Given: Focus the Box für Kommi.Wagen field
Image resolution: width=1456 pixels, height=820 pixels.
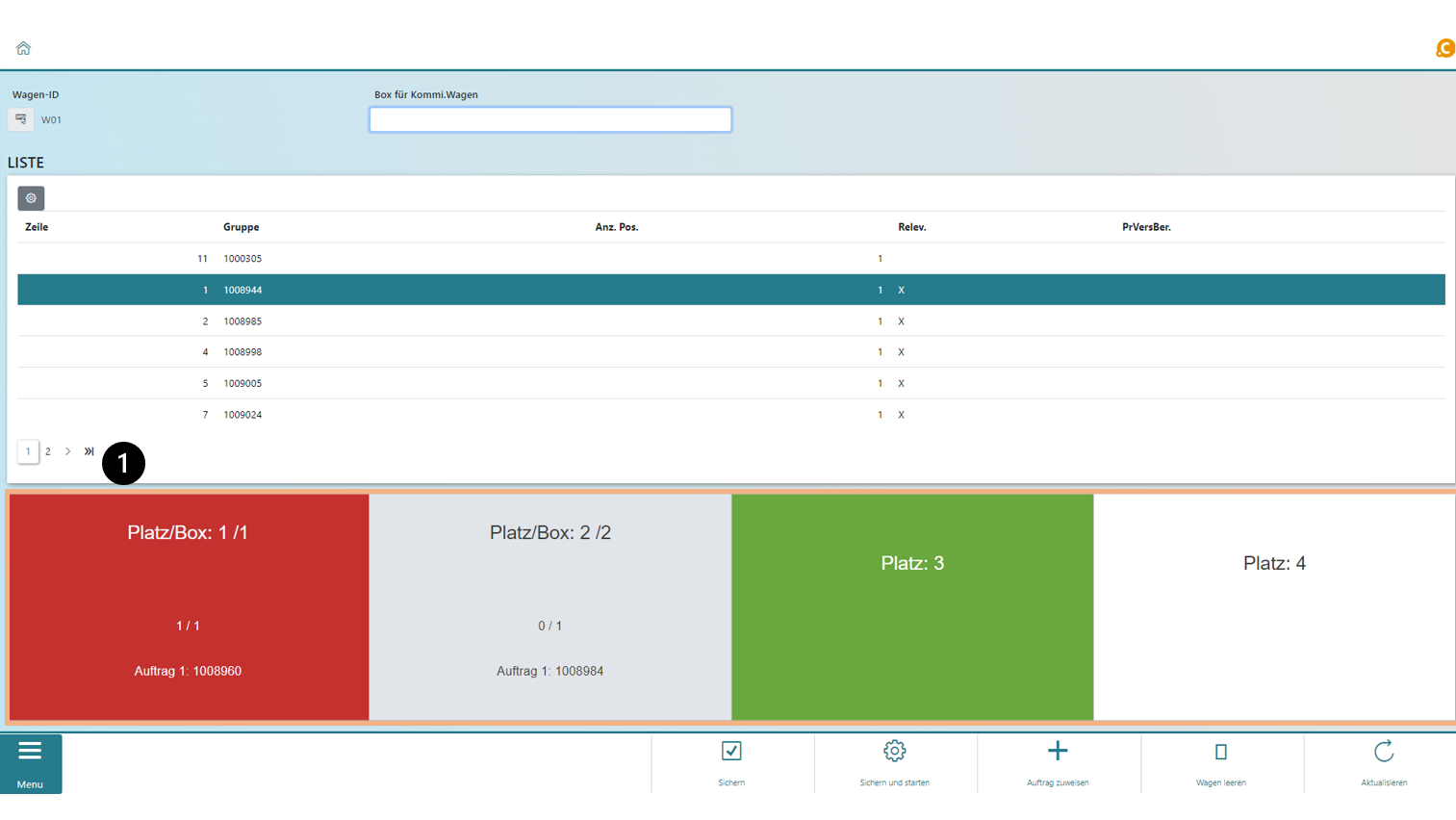Looking at the screenshot, I should pos(549,119).
